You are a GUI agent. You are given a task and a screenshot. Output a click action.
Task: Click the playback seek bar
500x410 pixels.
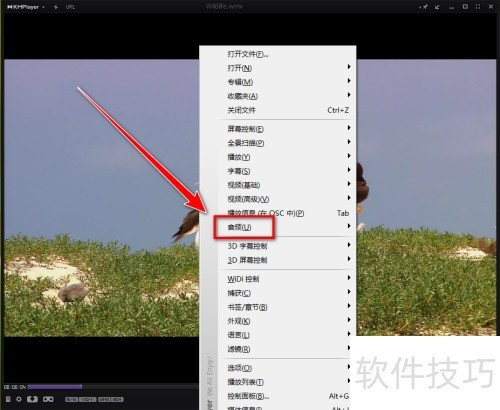point(113,387)
